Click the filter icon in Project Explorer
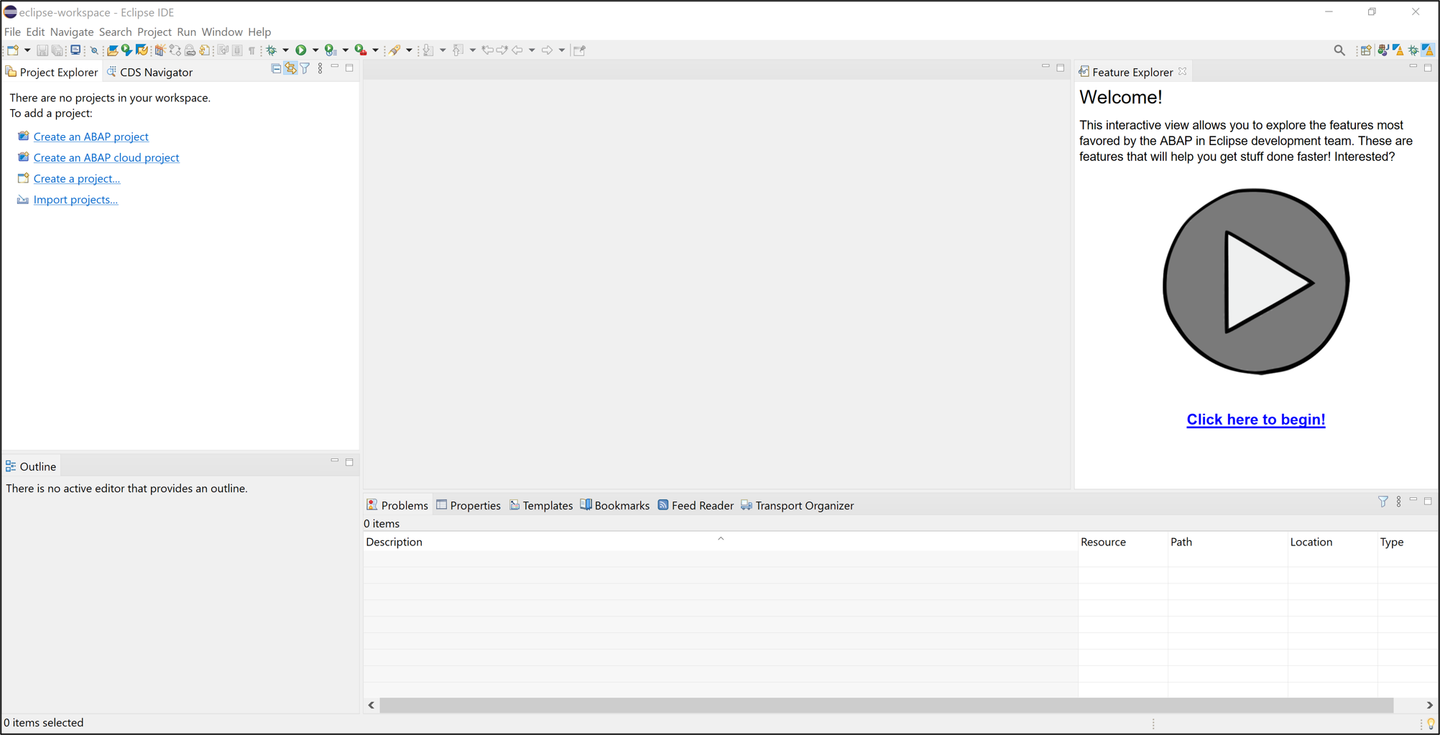This screenshot has width=1440, height=735. (305, 69)
